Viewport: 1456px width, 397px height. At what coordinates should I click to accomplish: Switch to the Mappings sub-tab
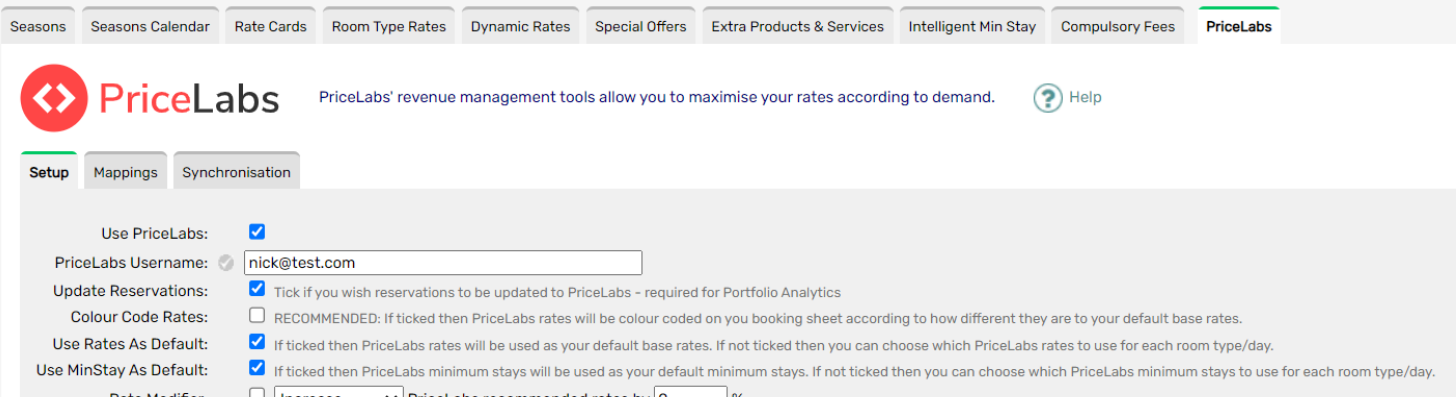126,172
